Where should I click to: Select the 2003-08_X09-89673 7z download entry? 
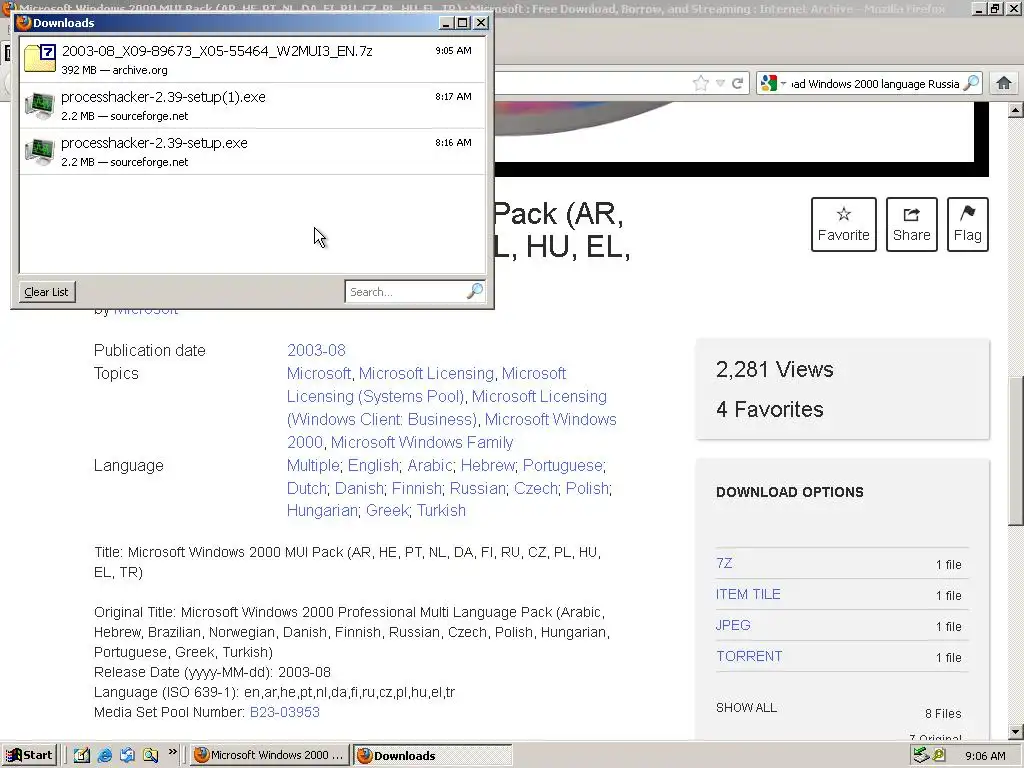252,59
